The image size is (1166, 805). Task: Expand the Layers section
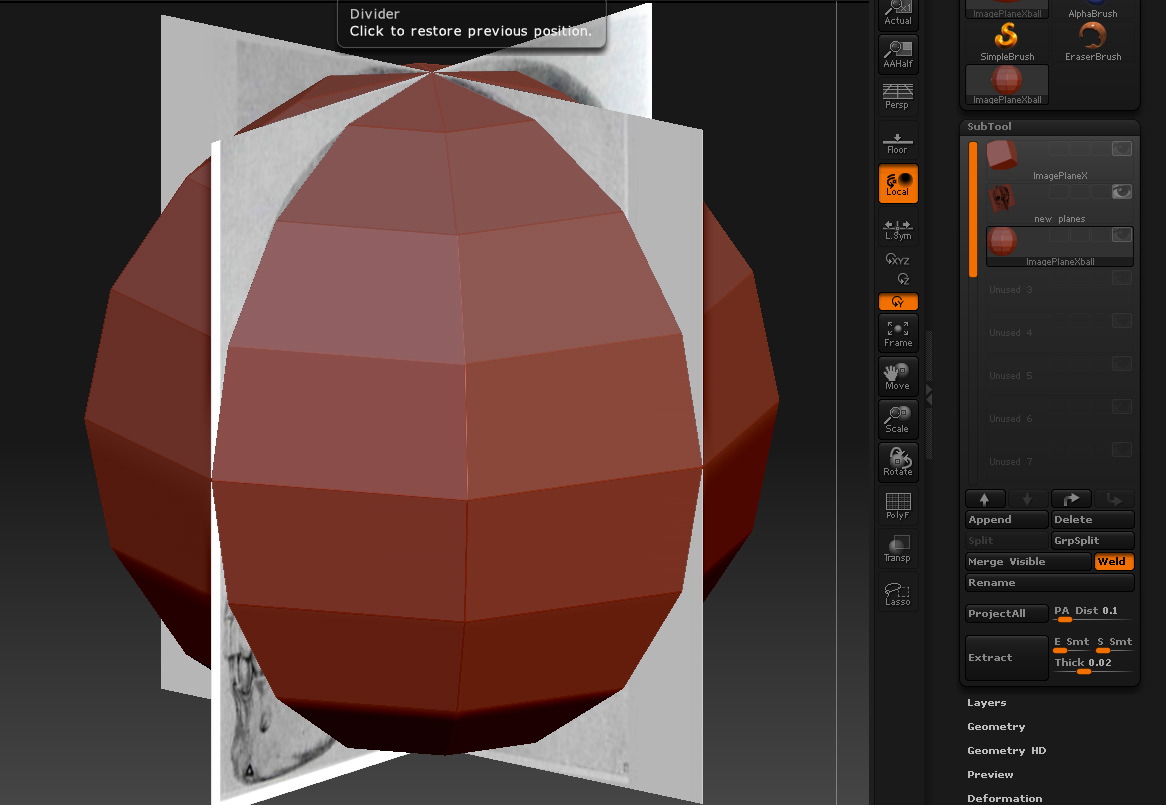click(987, 703)
